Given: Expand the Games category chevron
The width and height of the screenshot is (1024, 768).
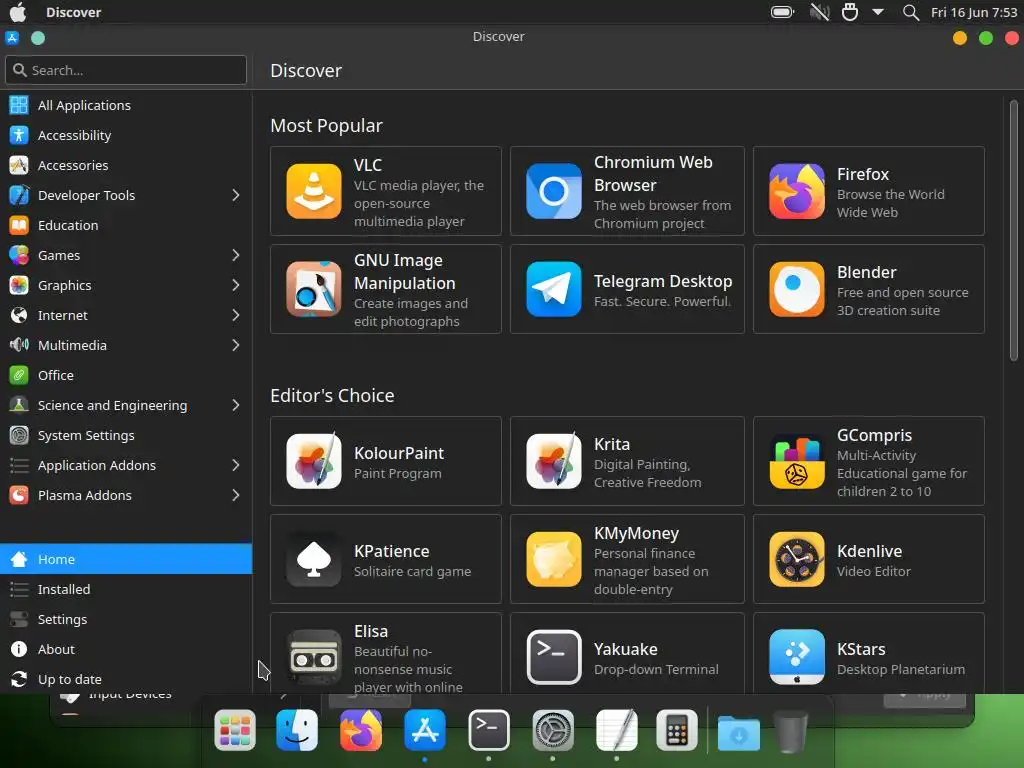Looking at the screenshot, I should click(236, 255).
